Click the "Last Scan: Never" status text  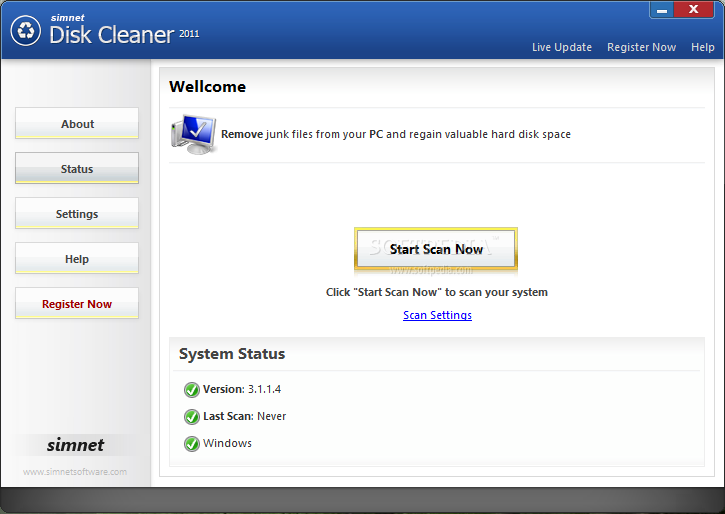pos(245,416)
